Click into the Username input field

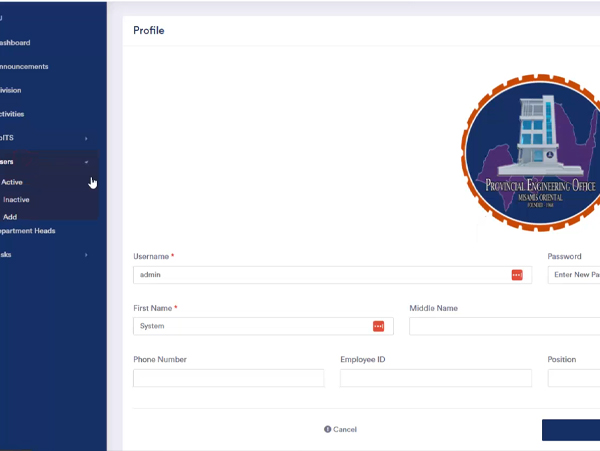point(320,275)
